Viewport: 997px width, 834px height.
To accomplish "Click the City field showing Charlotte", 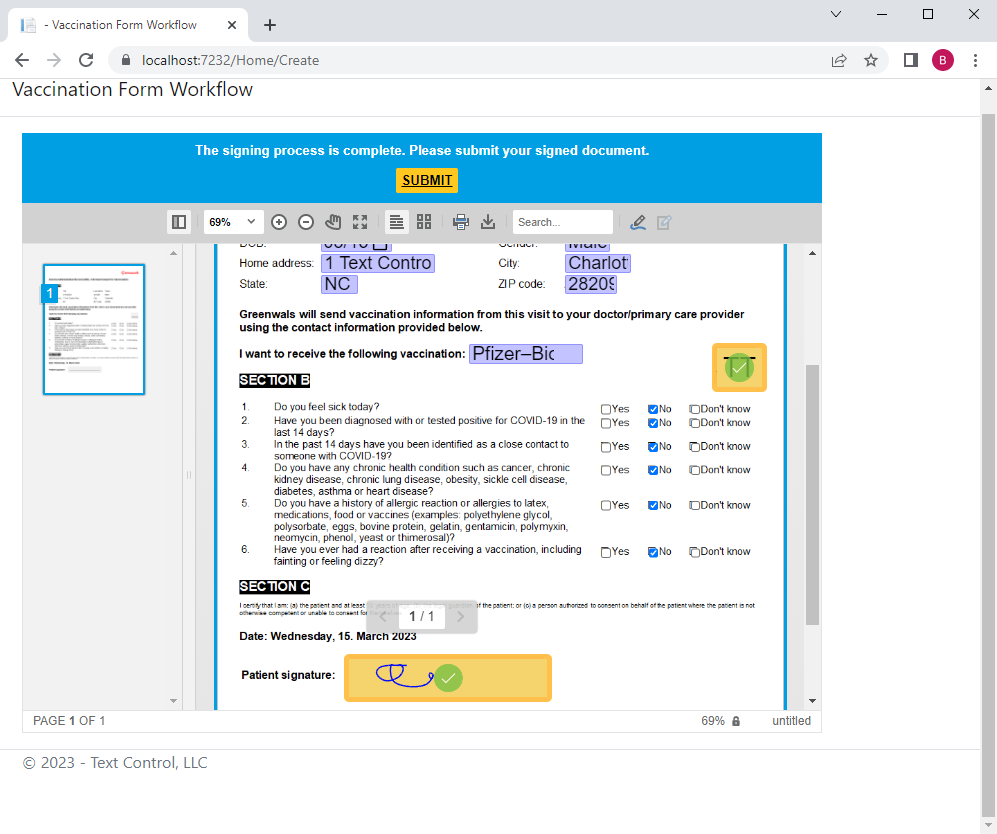I will 598,263.
